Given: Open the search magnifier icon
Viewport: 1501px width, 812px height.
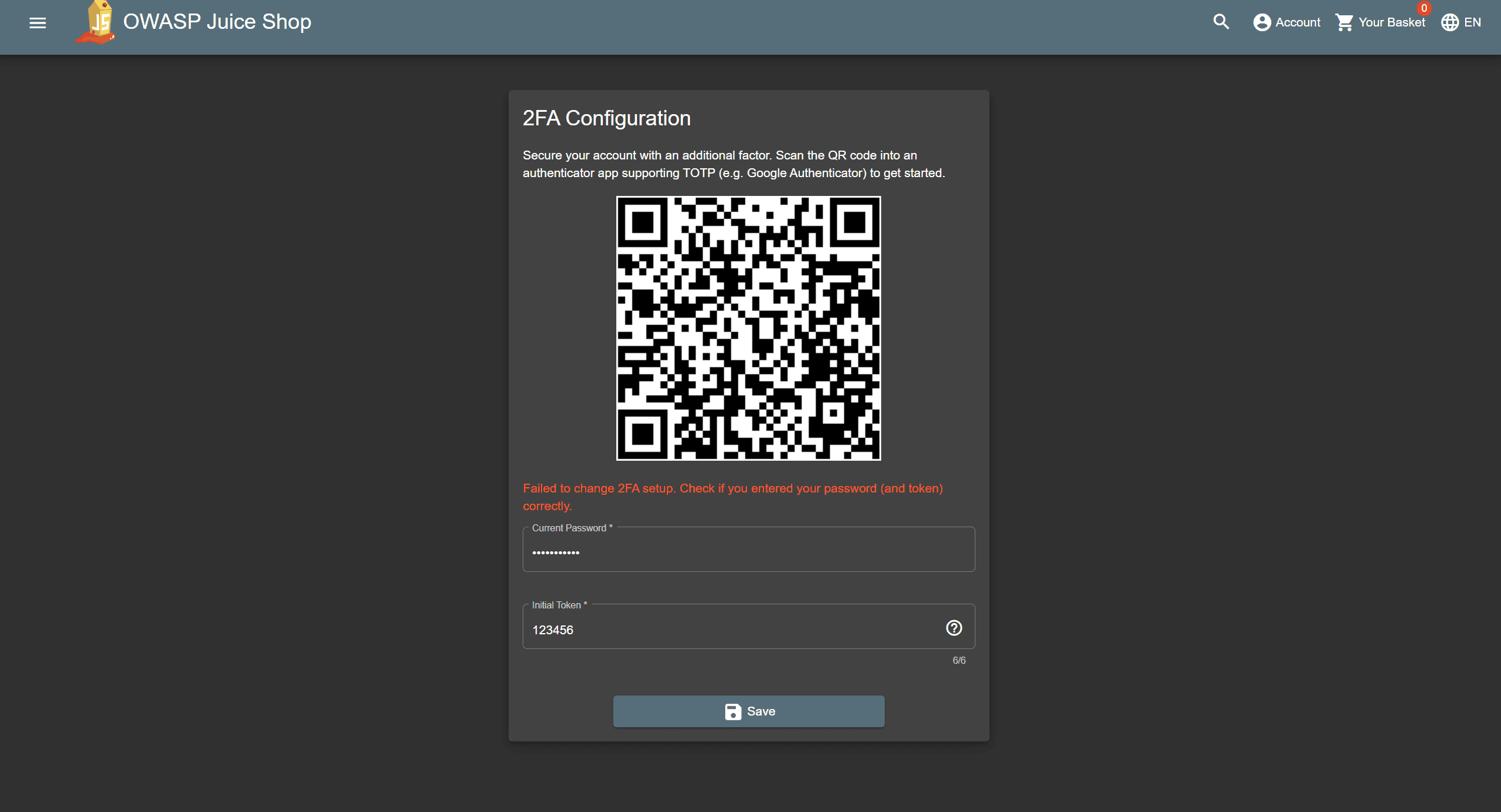Looking at the screenshot, I should point(1221,22).
